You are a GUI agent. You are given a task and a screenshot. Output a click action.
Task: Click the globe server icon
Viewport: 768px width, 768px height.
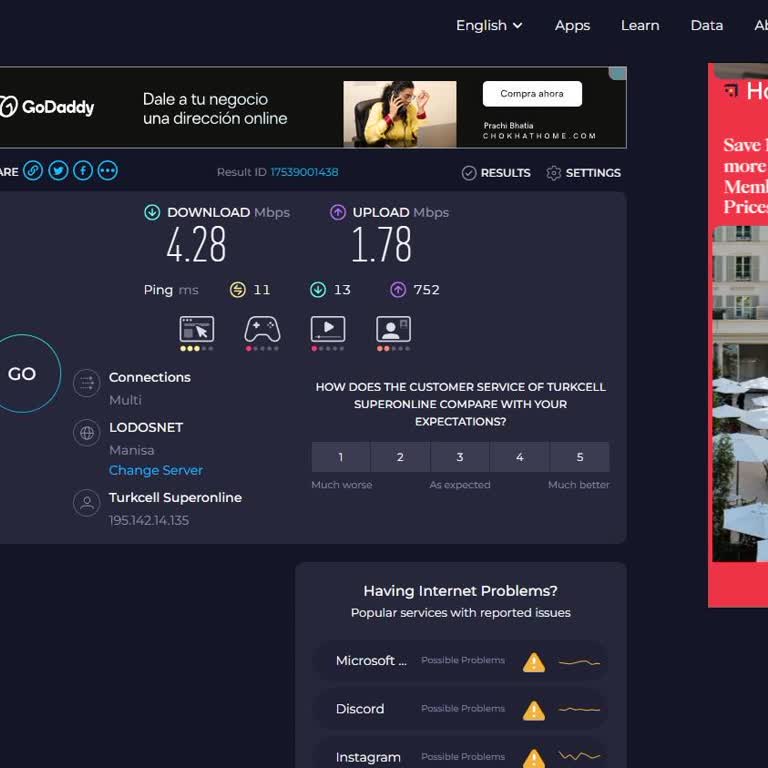click(87, 433)
